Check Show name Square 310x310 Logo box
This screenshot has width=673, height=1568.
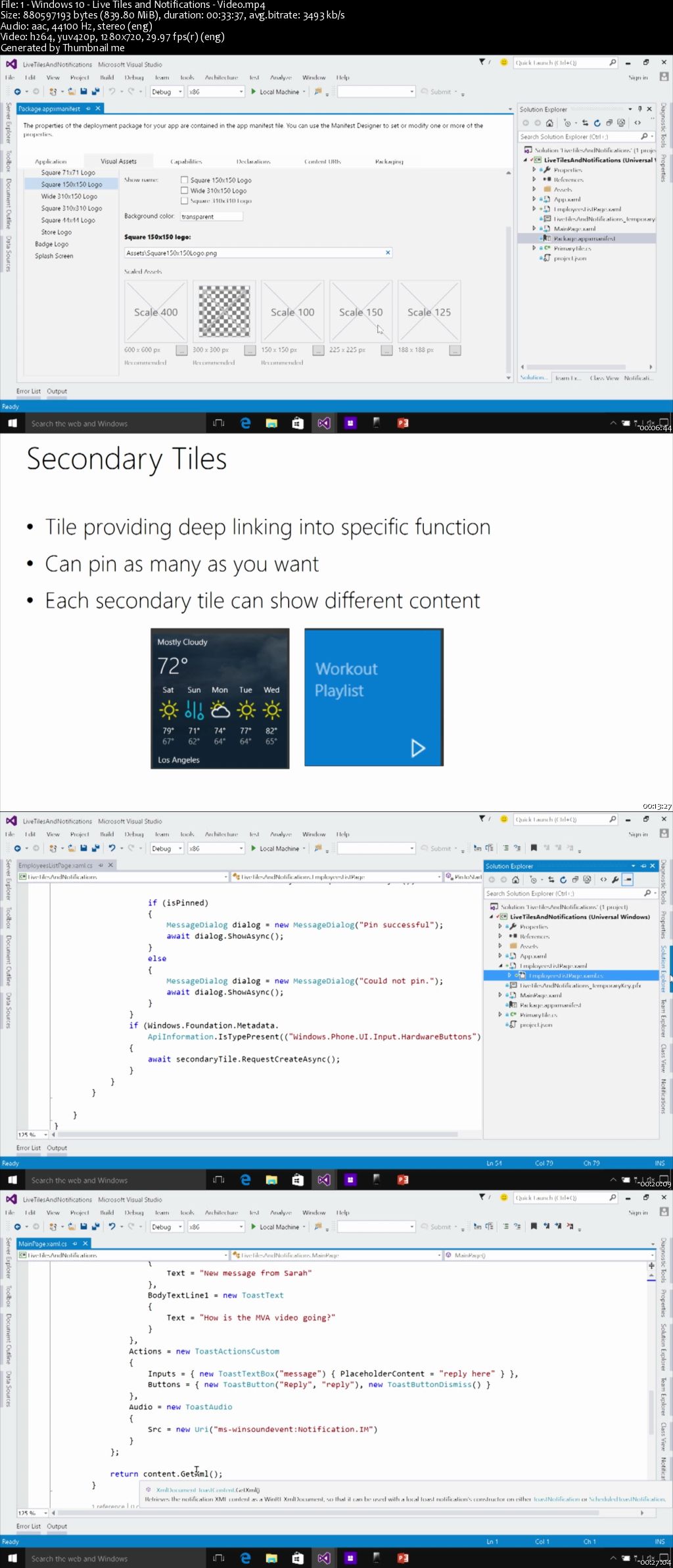click(x=185, y=201)
